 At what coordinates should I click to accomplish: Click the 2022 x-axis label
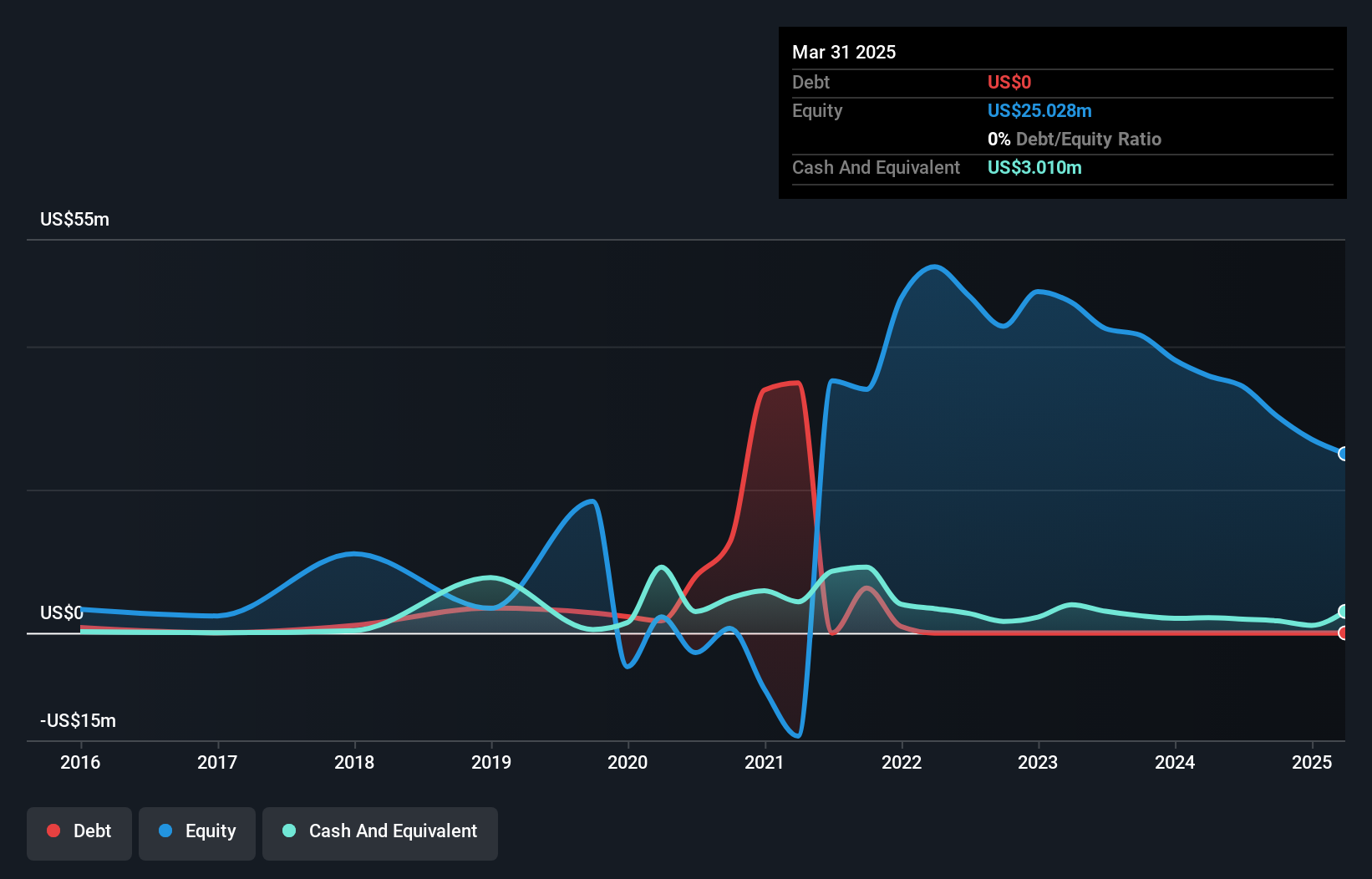point(902,762)
